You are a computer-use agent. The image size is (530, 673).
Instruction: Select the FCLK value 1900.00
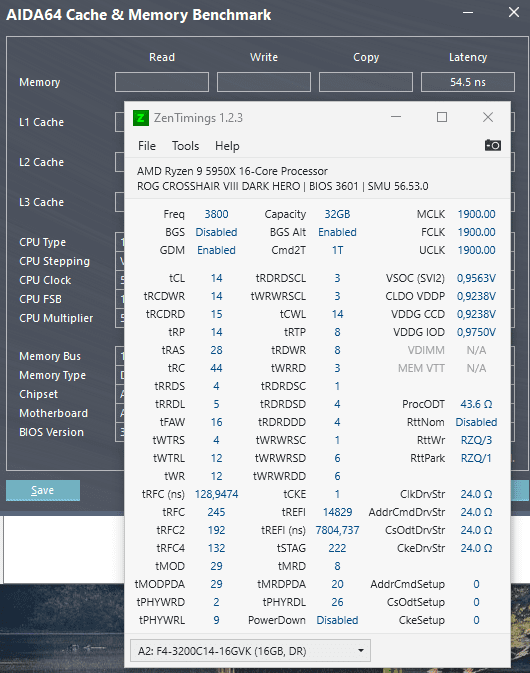tap(476, 232)
